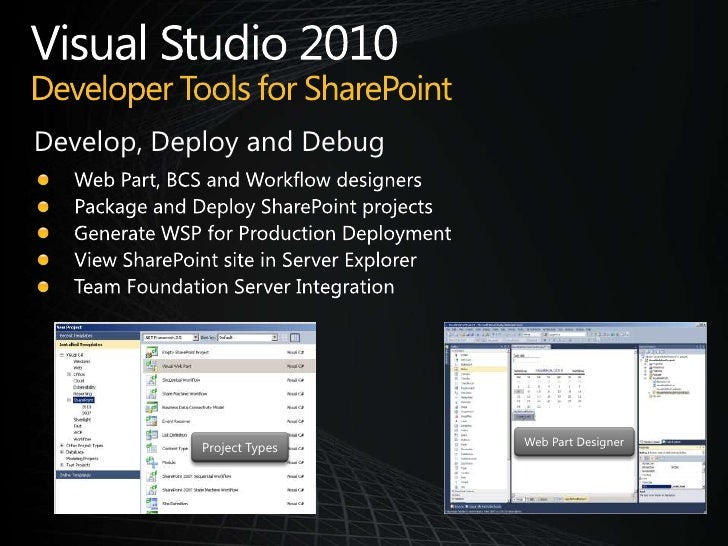Image resolution: width=728 pixels, height=546 pixels.
Task: Click the 'Generate WSP for Production Deployment' bullet
Action: point(263,233)
